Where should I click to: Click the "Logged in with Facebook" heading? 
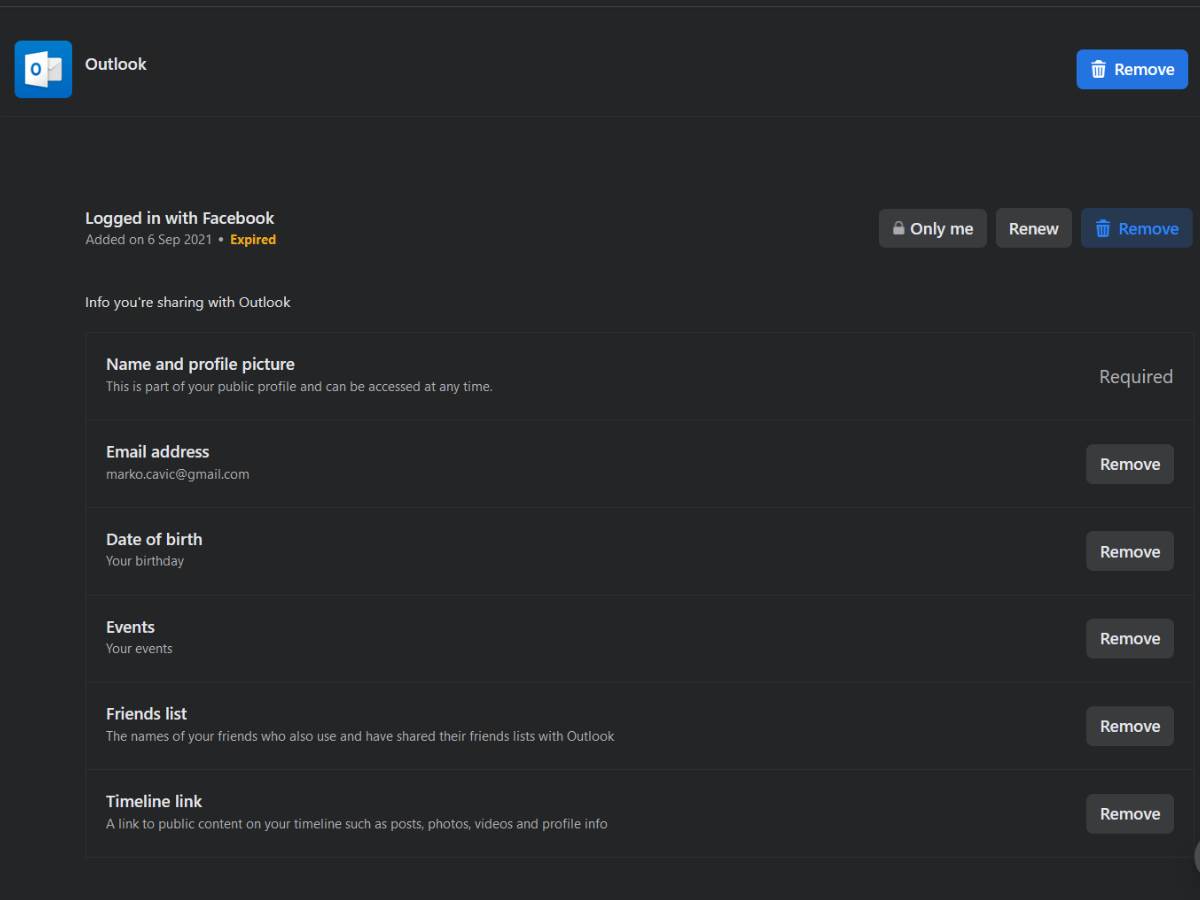(179, 218)
